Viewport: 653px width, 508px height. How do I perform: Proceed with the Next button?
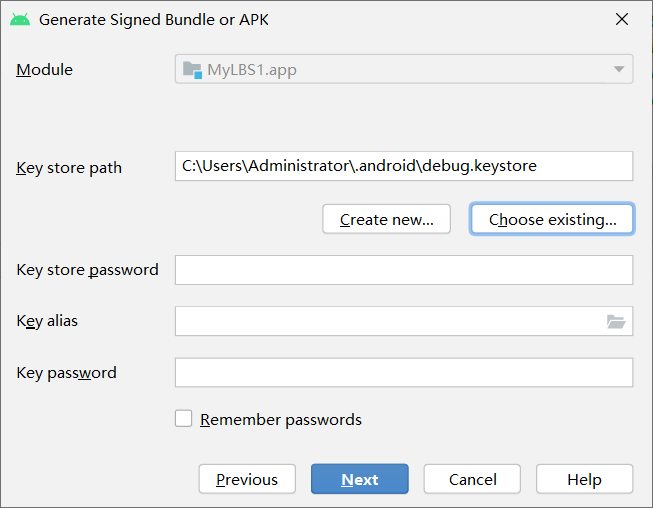[360, 479]
